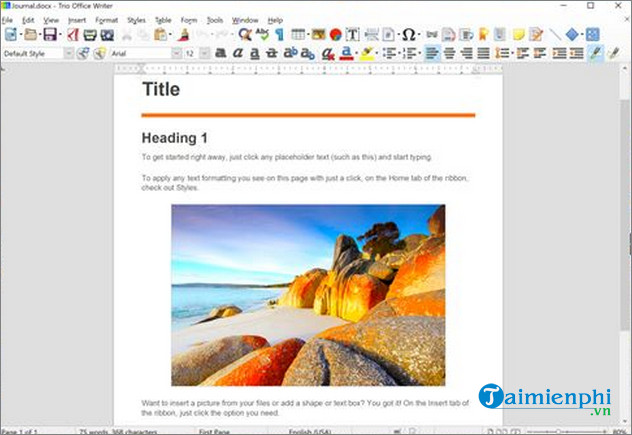This screenshot has width=632, height=435.
Task: Open the Format menu
Action: pyautogui.click(x=106, y=20)
